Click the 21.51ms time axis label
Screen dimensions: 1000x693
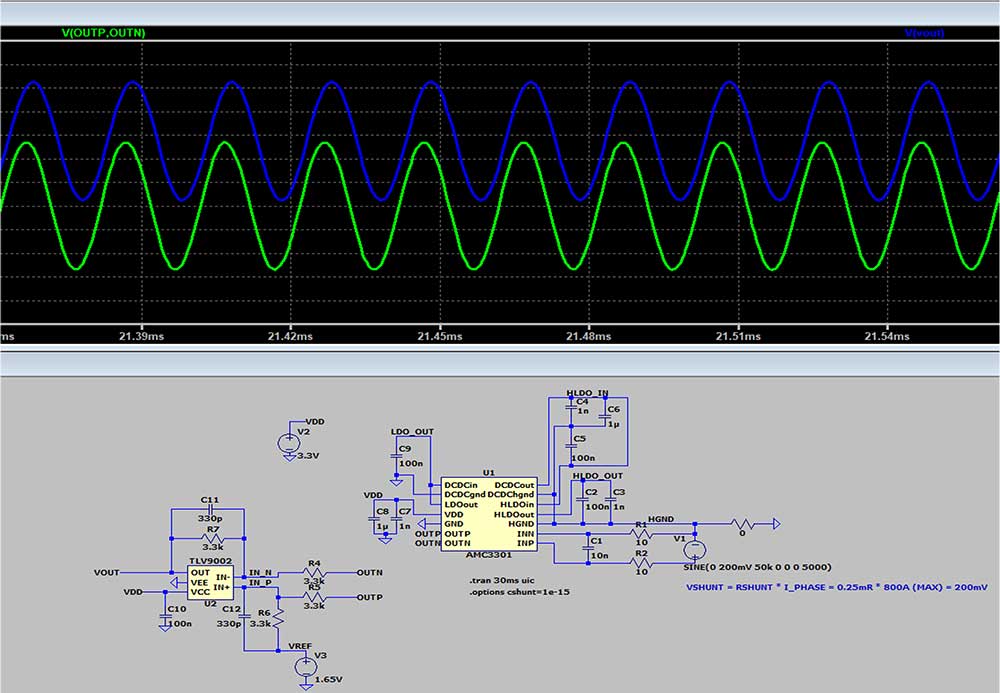[x=738, y=336]
